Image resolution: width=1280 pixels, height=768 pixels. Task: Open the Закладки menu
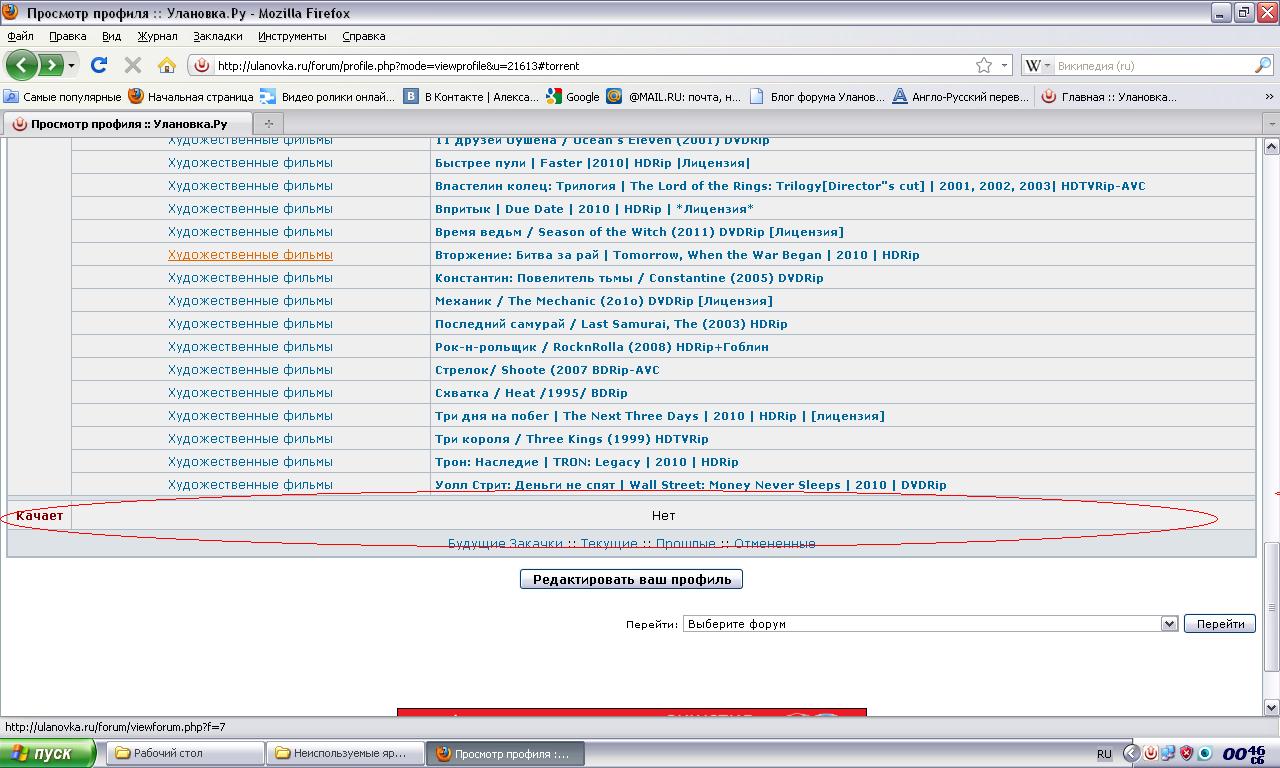click(x=217, y=36)
